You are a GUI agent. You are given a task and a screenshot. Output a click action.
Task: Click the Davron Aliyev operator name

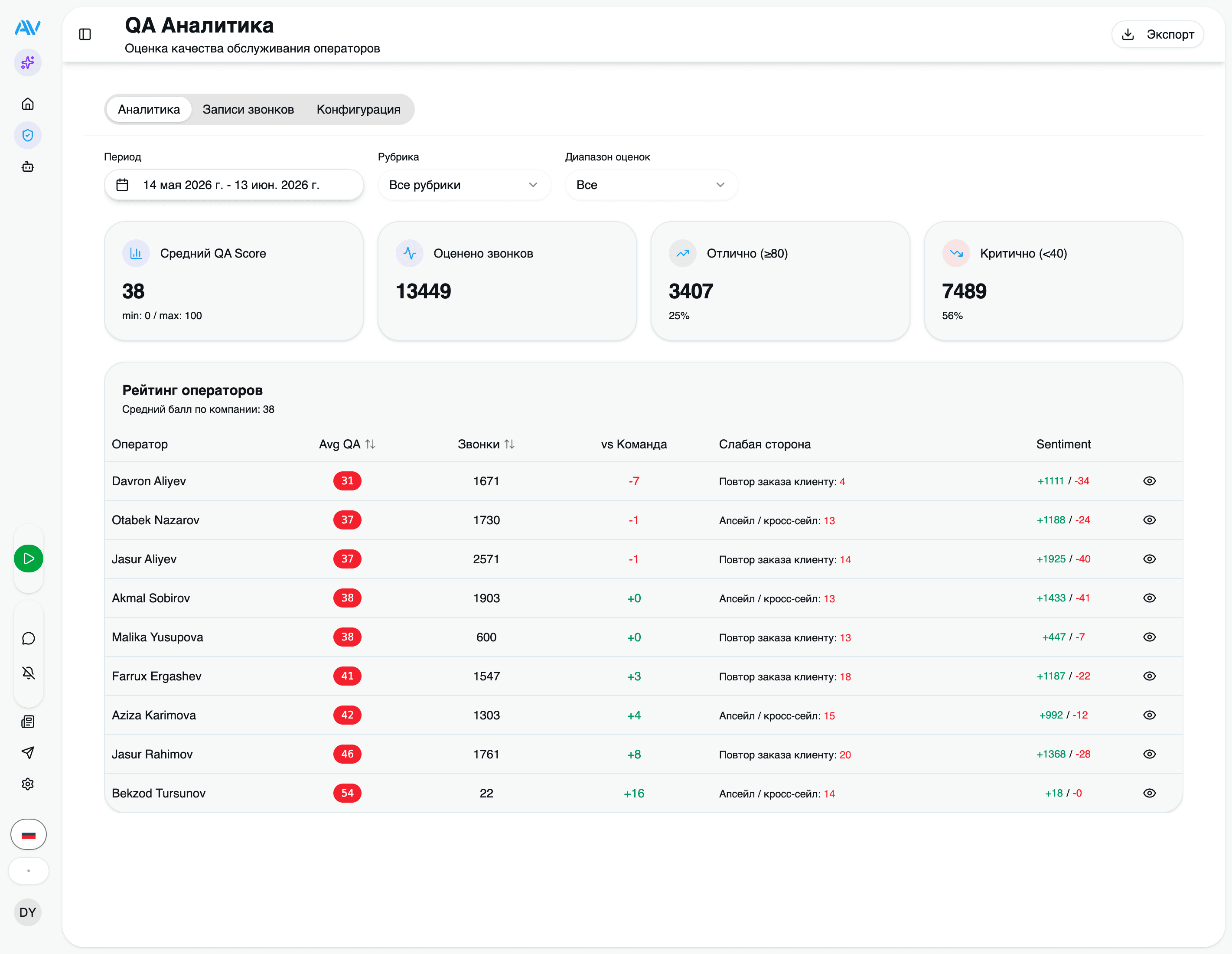tap(149, 481)
